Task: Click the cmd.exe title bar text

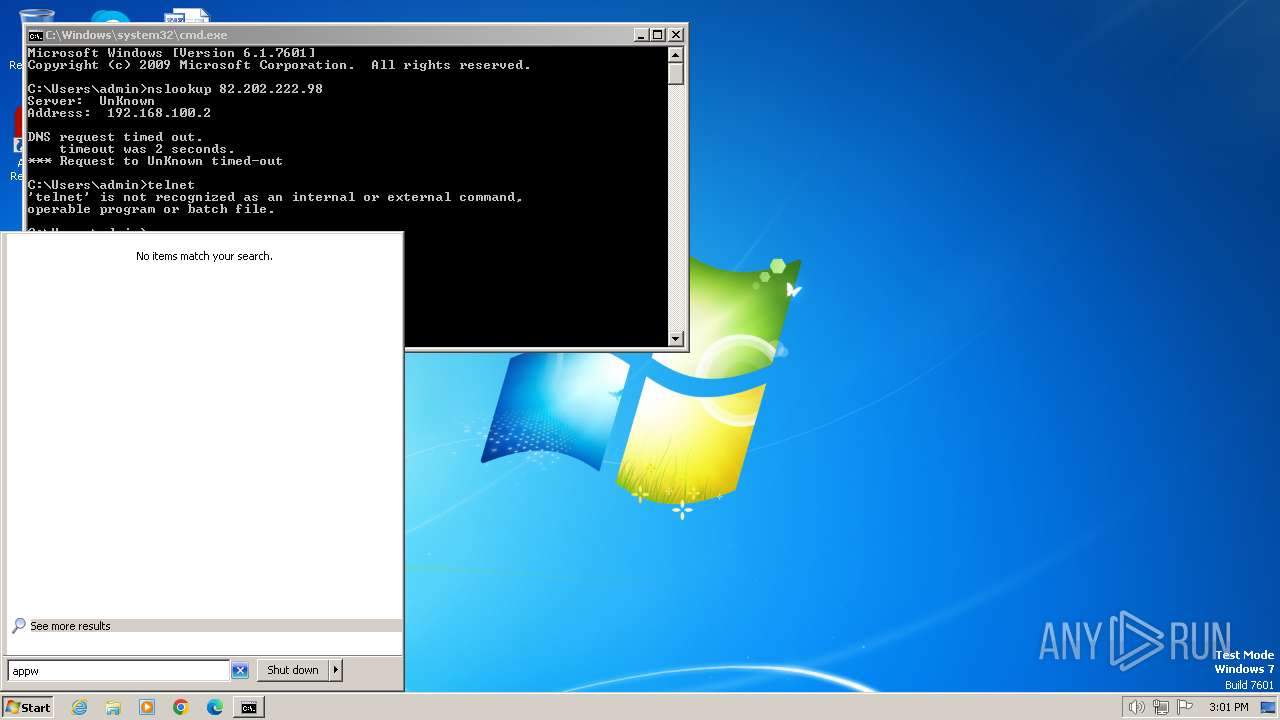Action: click(136, 35)
